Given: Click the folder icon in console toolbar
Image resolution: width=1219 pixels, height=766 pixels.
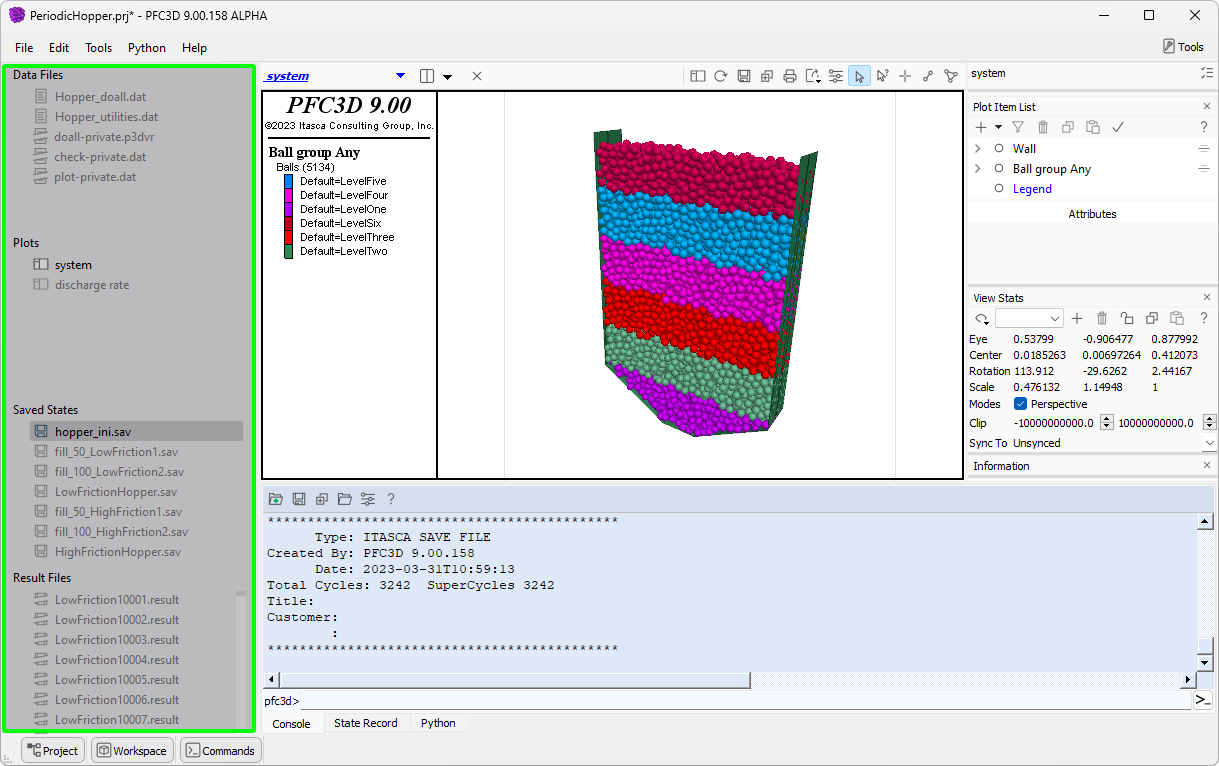Looking at the screenshot, I should [x=344, y=499].
